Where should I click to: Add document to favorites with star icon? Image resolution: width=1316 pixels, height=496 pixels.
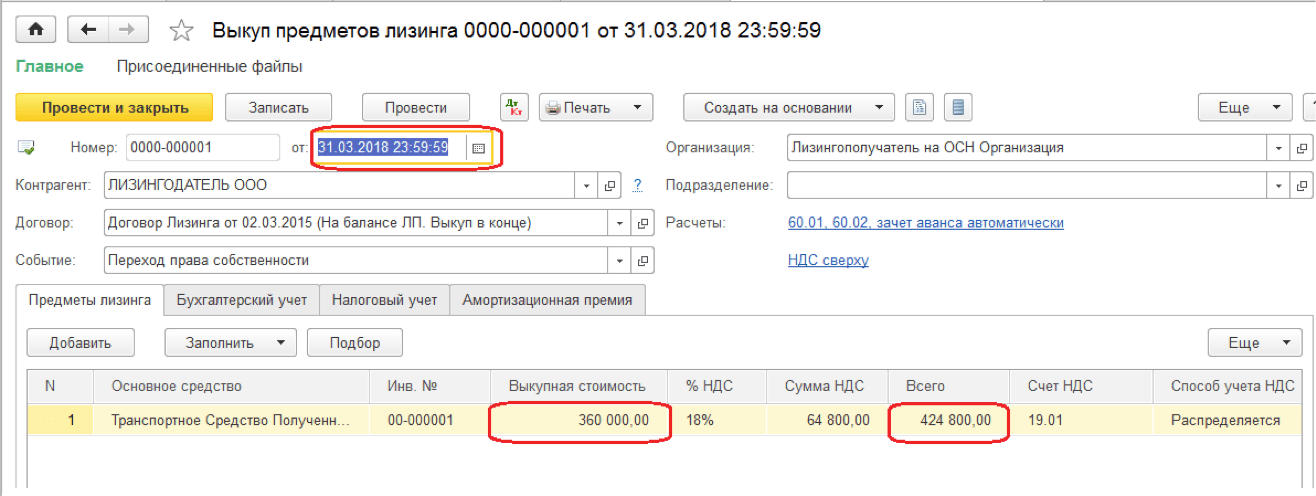(181, 31)
